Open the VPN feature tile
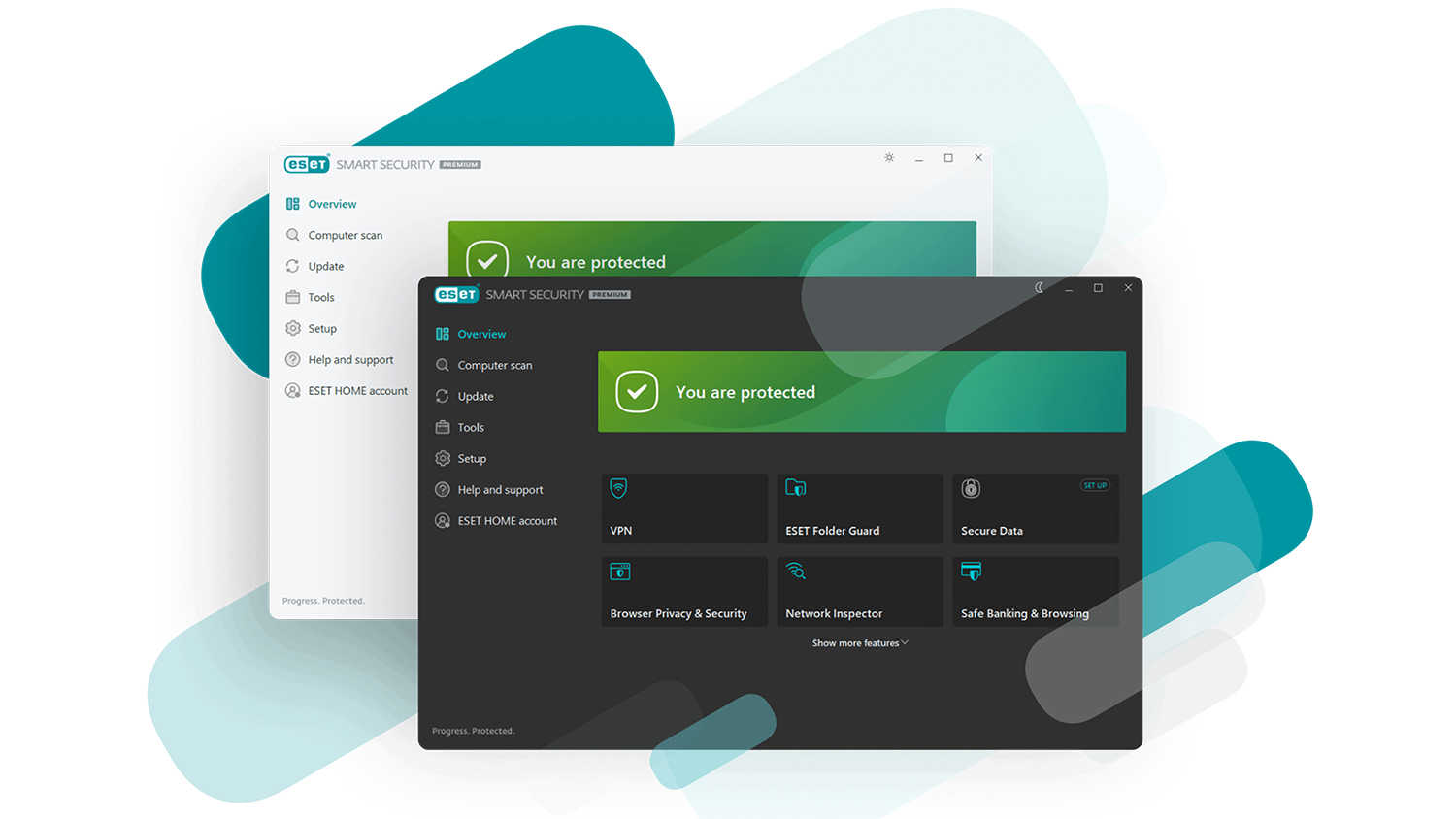The height and width of the screenshot is (819, 1456). click(x=684, y=508)
